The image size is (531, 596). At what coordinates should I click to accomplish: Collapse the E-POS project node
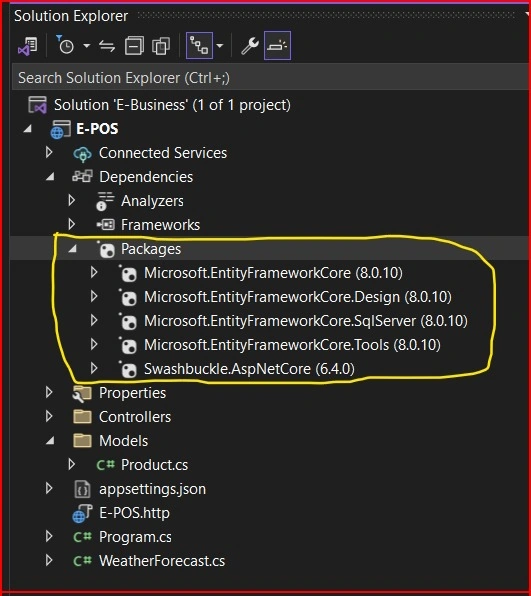(28, 129)
